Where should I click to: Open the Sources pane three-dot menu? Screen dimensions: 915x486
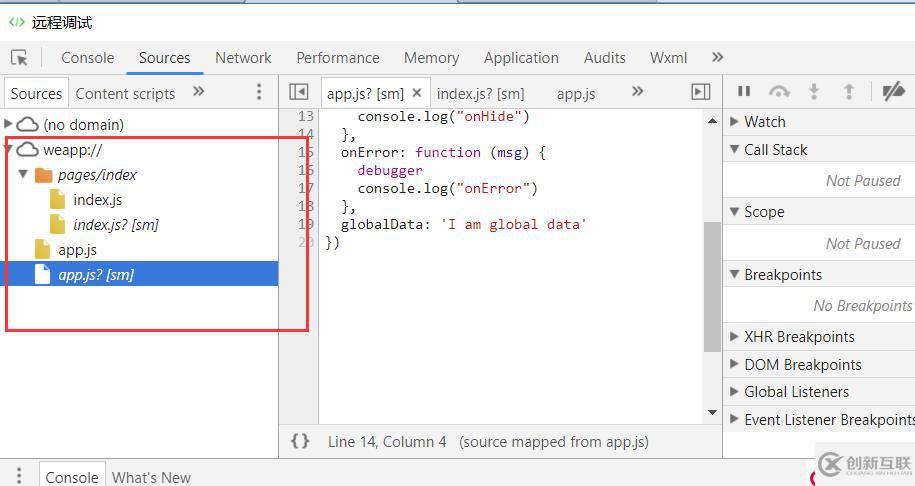(x=259, y=92)
